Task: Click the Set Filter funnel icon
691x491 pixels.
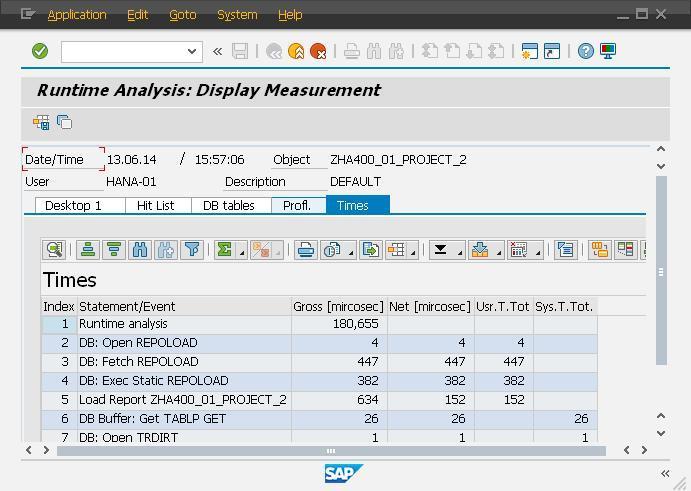Action: pyautogui.click(x=192, y=250)
